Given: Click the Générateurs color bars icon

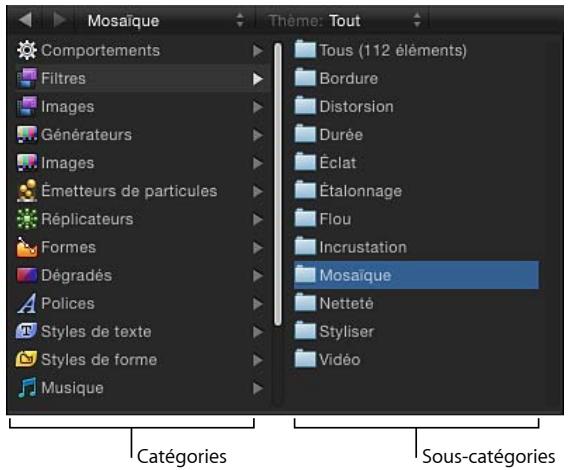Looking at the screenshot, I should tap(27, 135).
